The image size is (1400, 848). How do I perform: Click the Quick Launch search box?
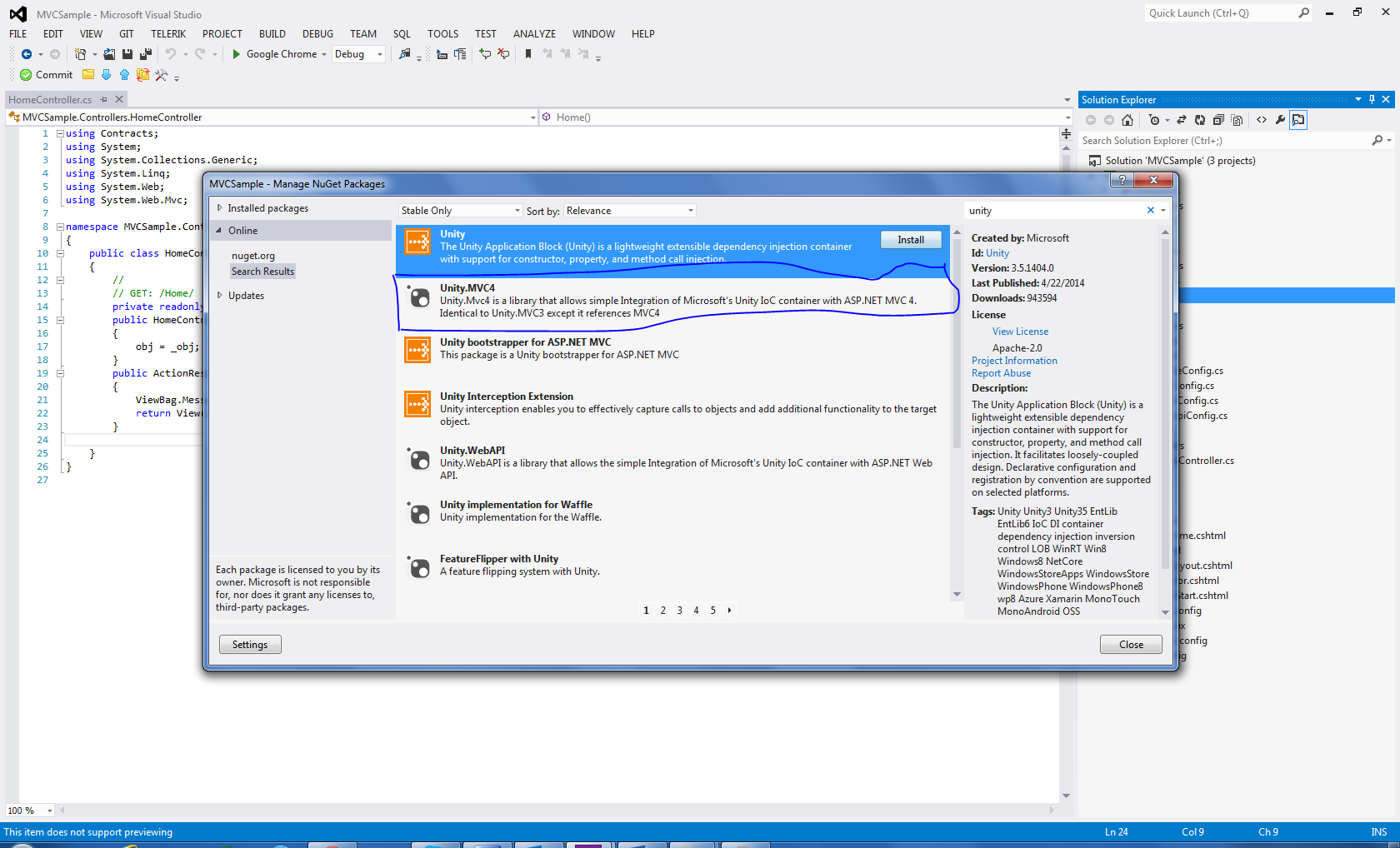tap(1220, 13)
